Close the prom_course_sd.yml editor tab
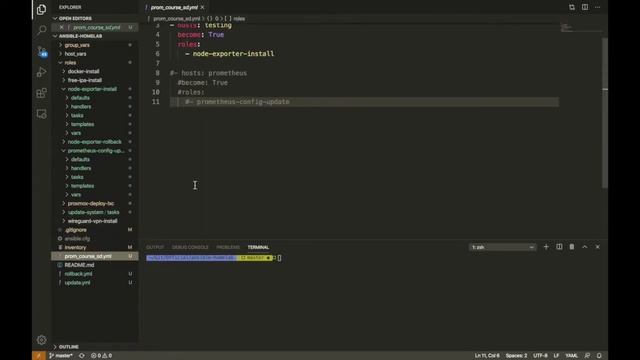The height and width of the screenshot is (360, 640). (x=202, y=7)
